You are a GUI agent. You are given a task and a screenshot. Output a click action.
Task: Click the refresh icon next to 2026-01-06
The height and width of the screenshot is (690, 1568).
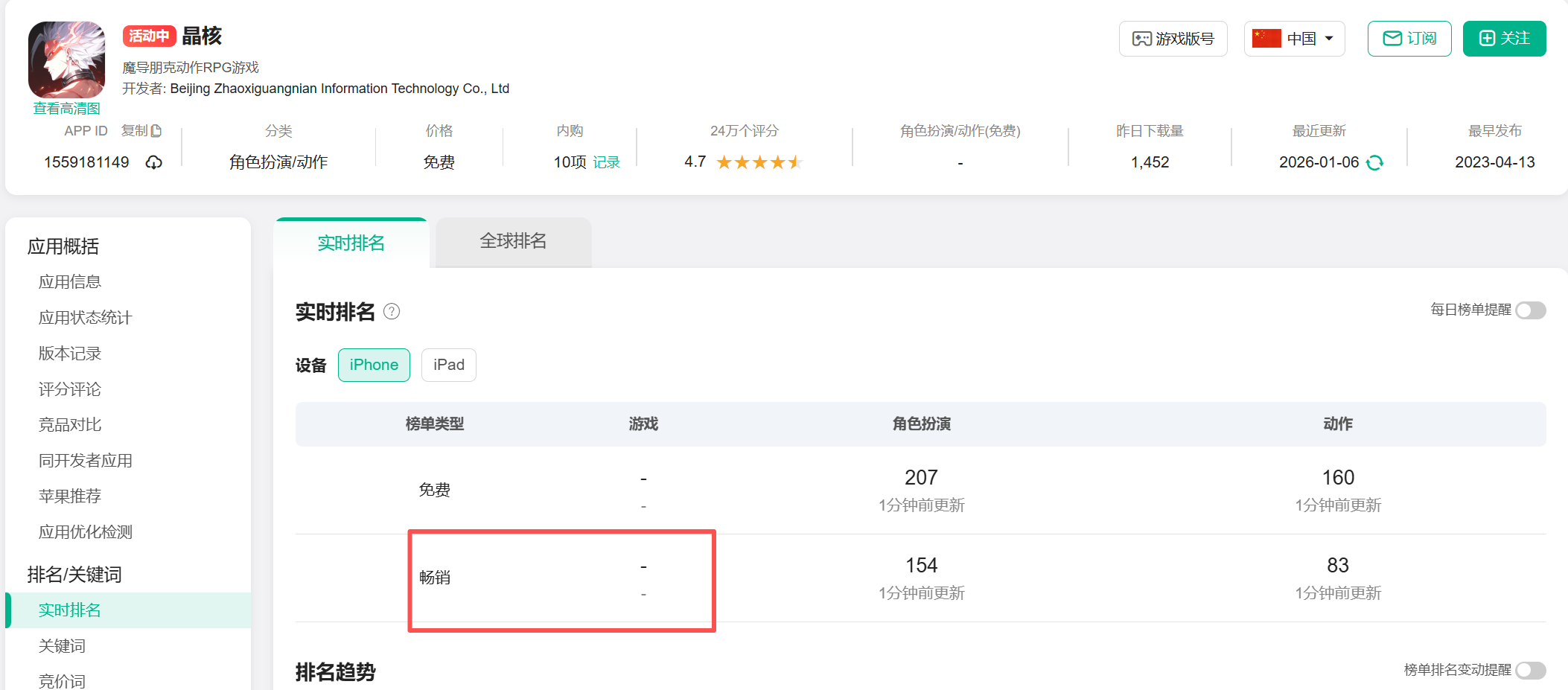(1375, 162)
